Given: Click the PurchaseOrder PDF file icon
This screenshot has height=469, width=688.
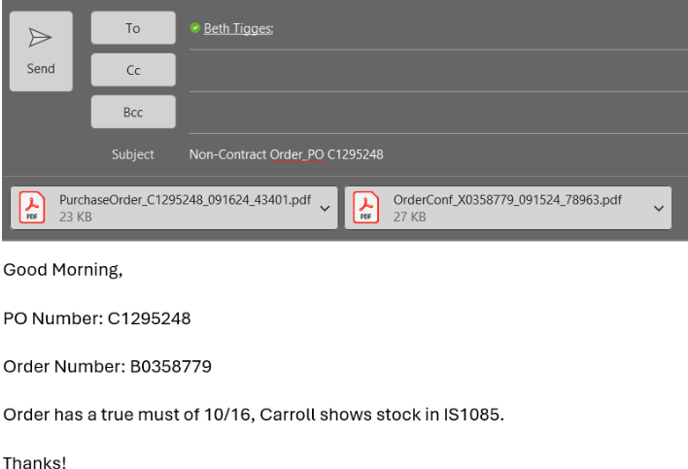Looking at the screenshot, I should tap(32, 207).
